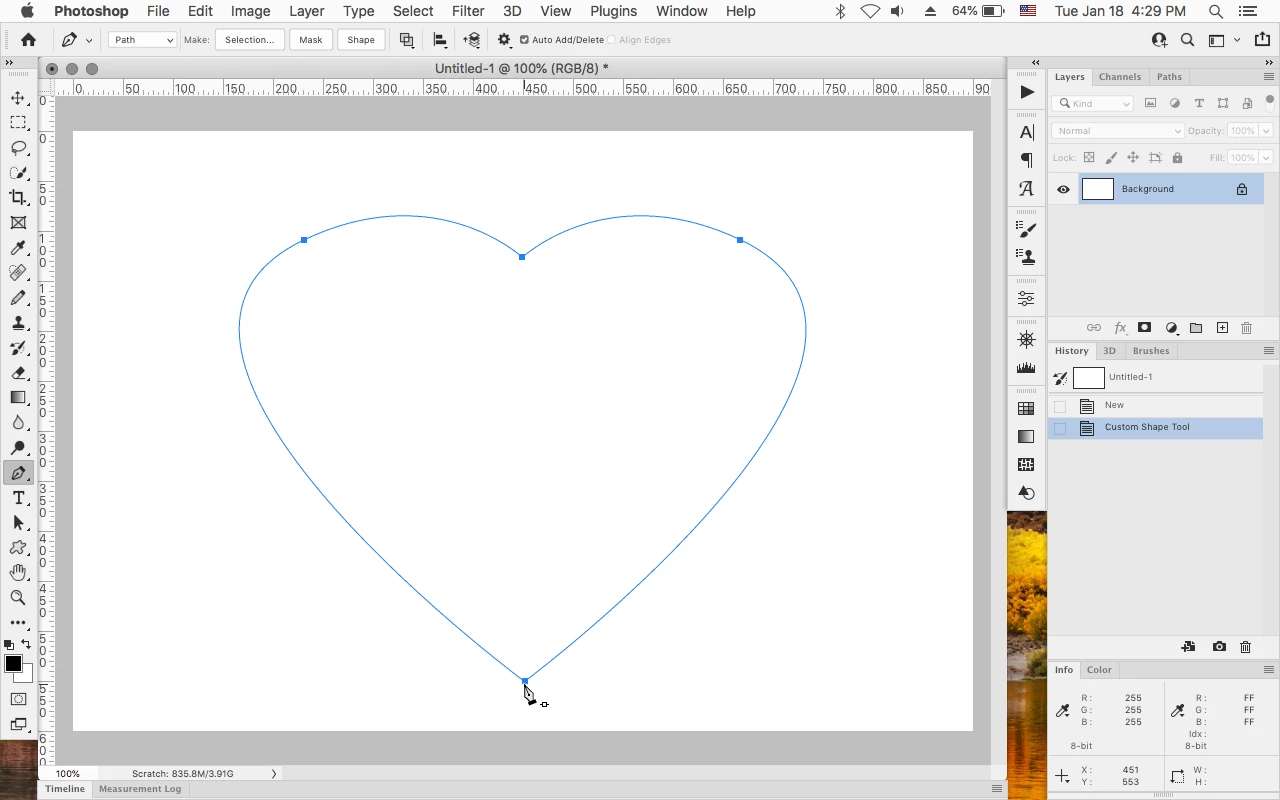Open the Path mode dropdown
Screen dimensions: 1280x800
click(142, 40)
